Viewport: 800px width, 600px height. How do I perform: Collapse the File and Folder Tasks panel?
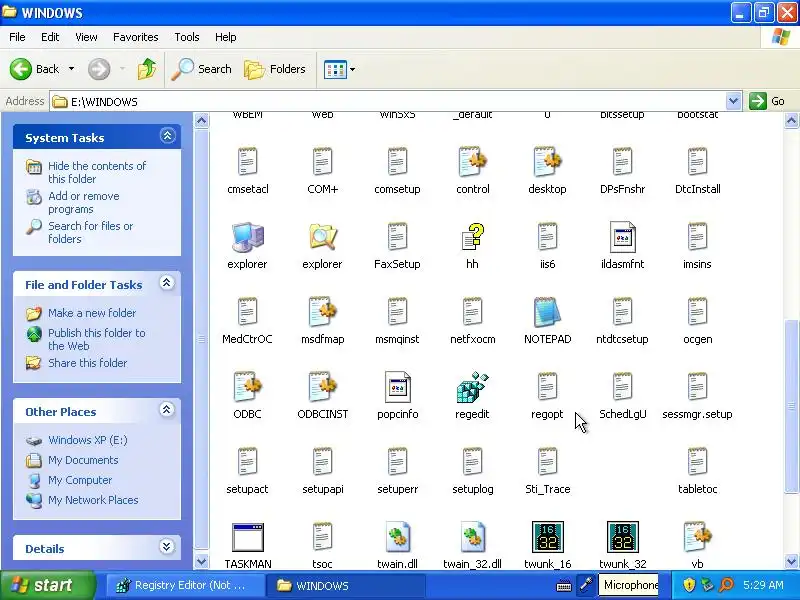166,283
